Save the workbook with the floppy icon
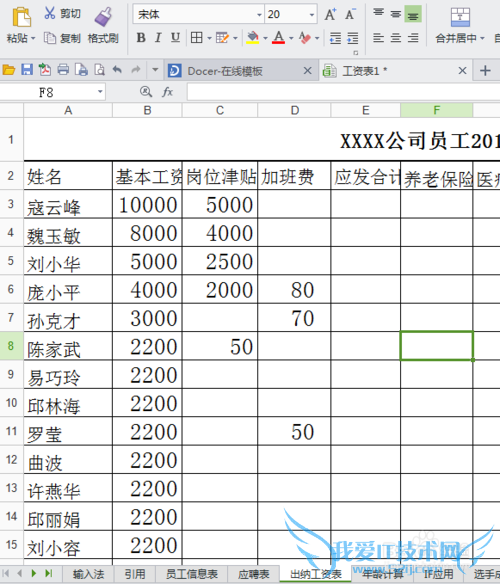This screenshot has width=500, height=584. pyautogui.click(x=27, y=70)
